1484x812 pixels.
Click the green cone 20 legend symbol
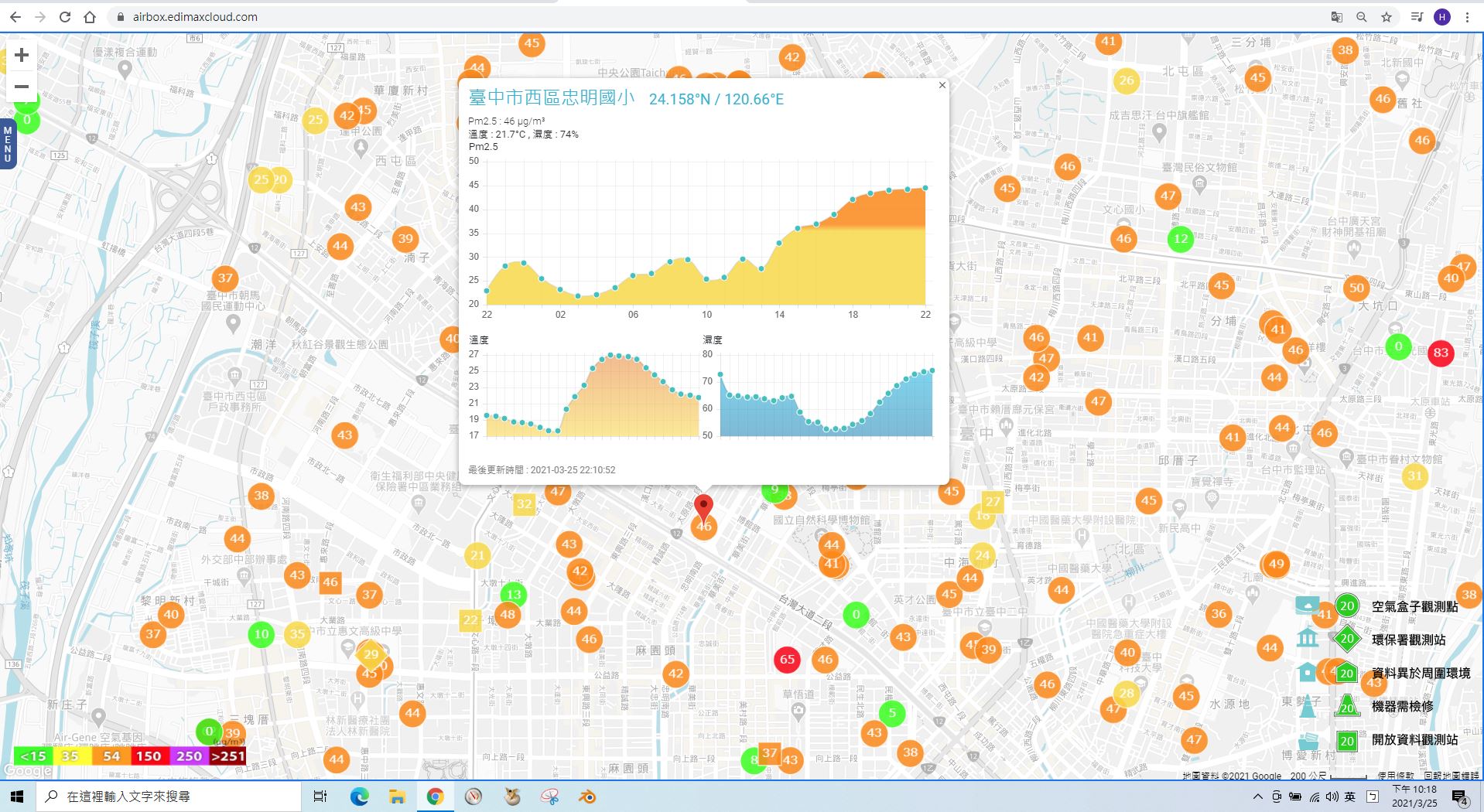coord(1347,705)
